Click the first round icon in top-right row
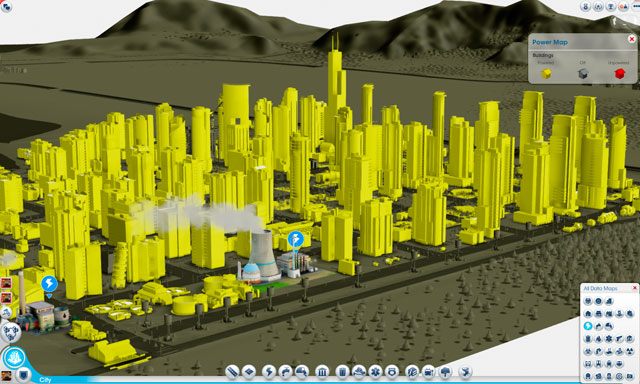 [586, 6]
